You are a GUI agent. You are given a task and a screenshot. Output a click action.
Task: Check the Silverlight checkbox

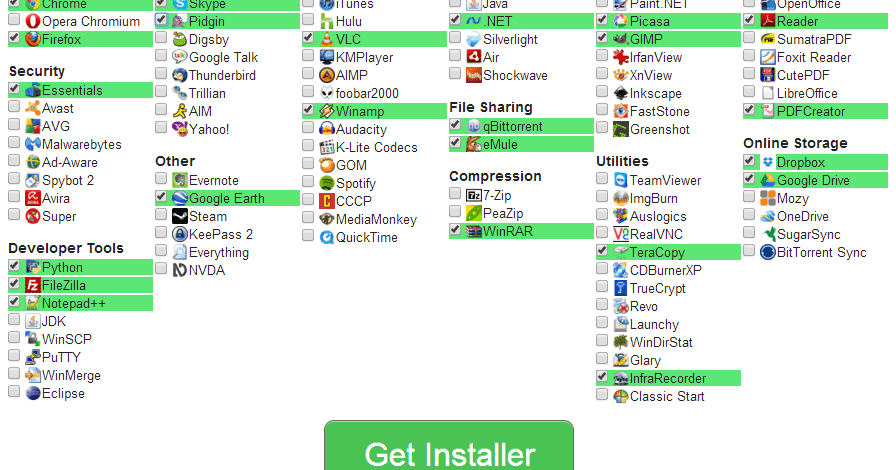pos(455,38)
